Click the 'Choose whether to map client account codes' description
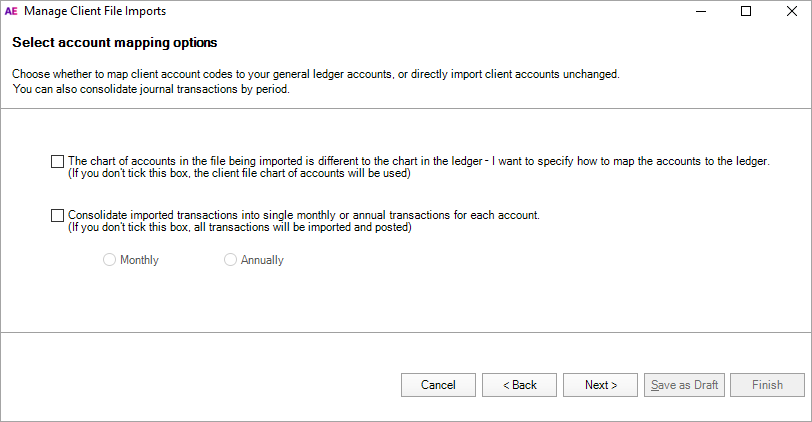Screen dimensions: 812x422 (315, 74)
